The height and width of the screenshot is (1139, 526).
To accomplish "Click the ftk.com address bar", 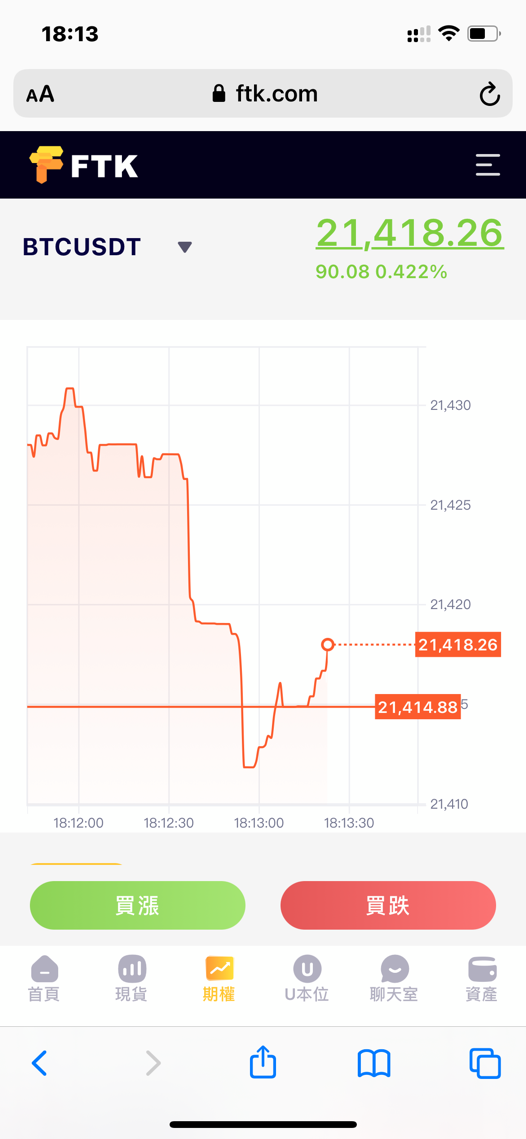I will click(x=263, y=94).
